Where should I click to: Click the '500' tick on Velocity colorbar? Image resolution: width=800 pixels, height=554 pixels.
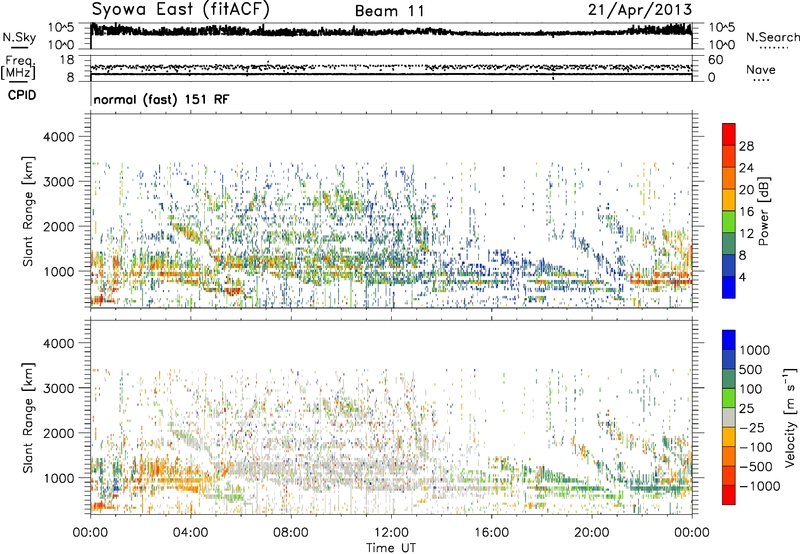tap(751, 369)
